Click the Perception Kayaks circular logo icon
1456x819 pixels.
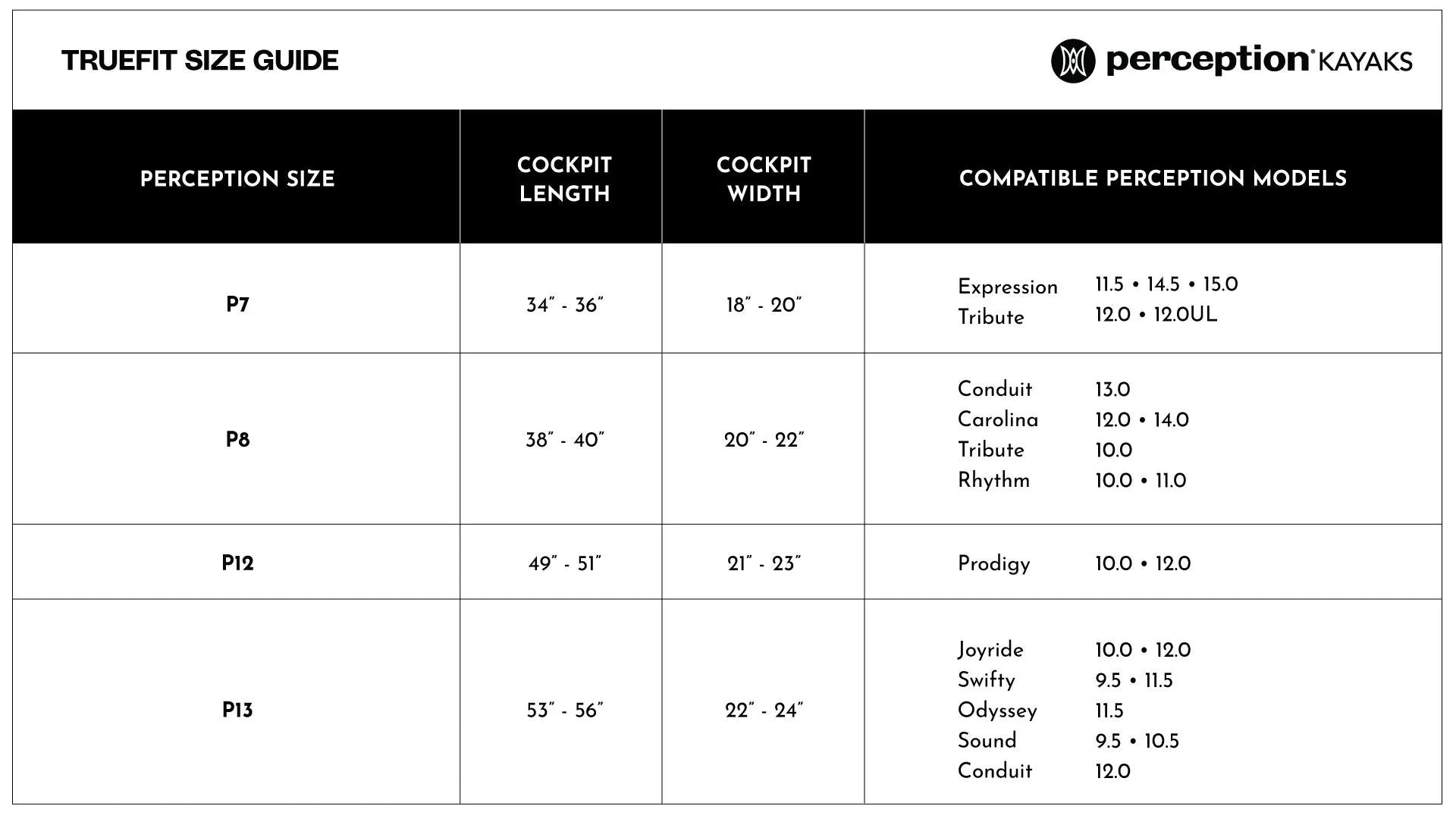coord(1072,61)
